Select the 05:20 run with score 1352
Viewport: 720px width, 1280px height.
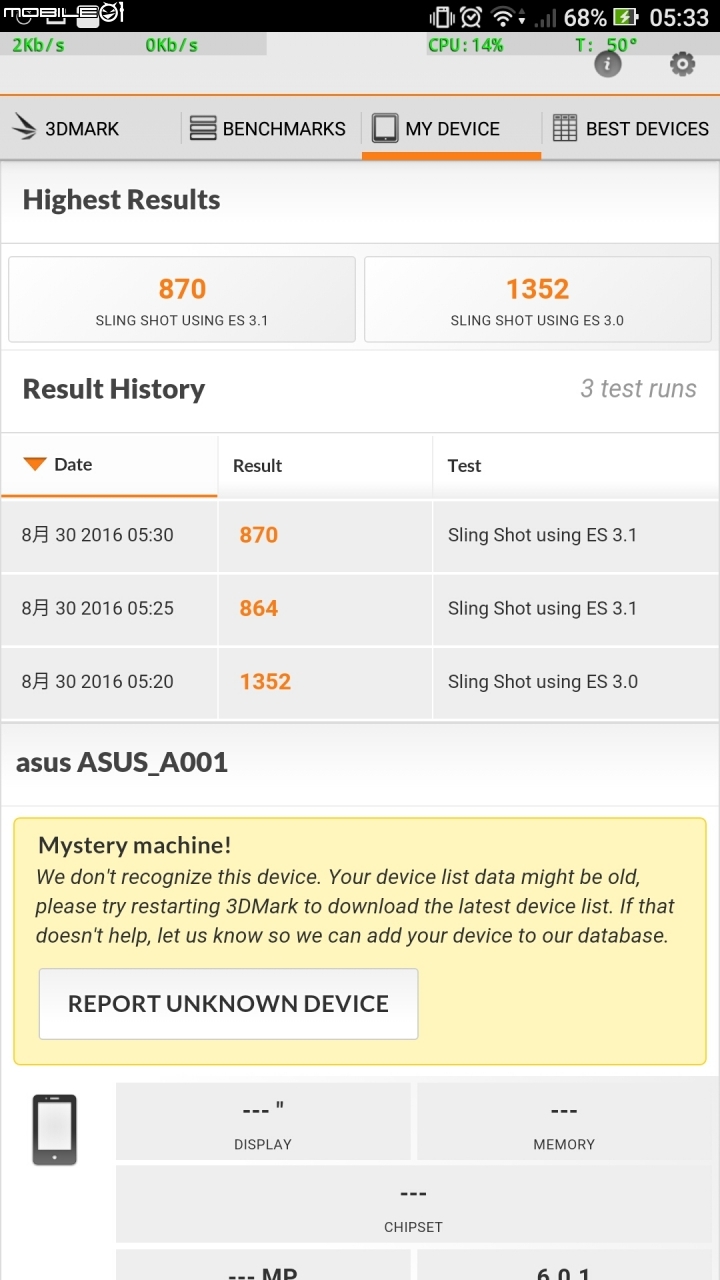click(x=360, y=682)
